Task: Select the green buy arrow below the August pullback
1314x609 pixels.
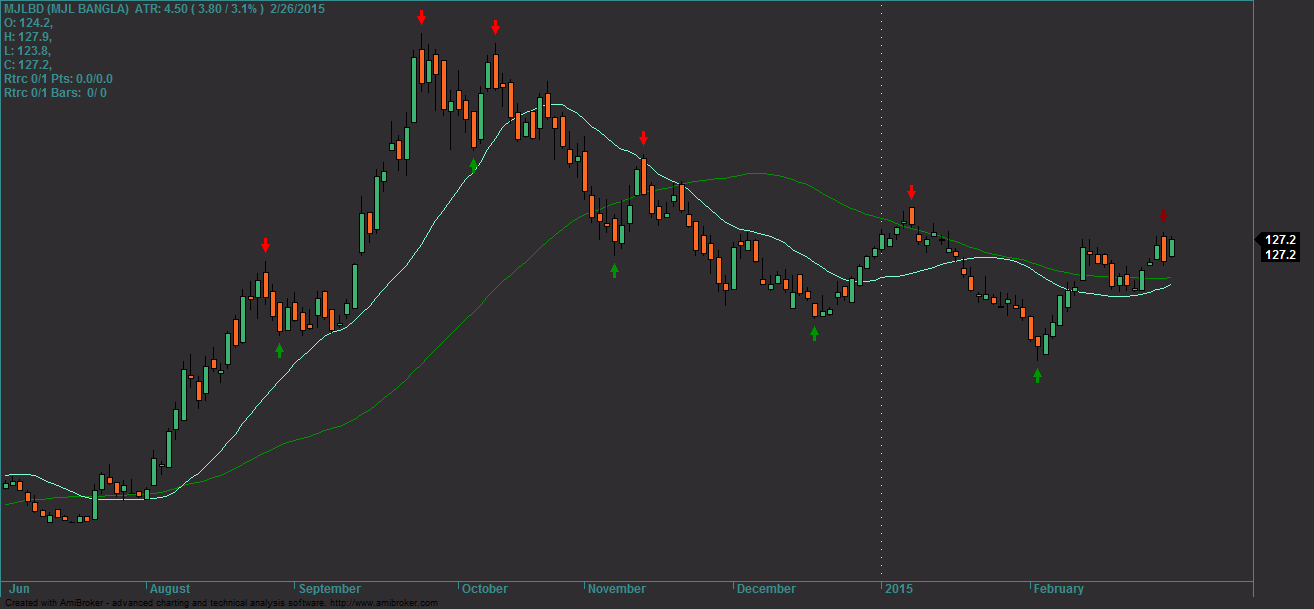Action: [x=279, y=350]
